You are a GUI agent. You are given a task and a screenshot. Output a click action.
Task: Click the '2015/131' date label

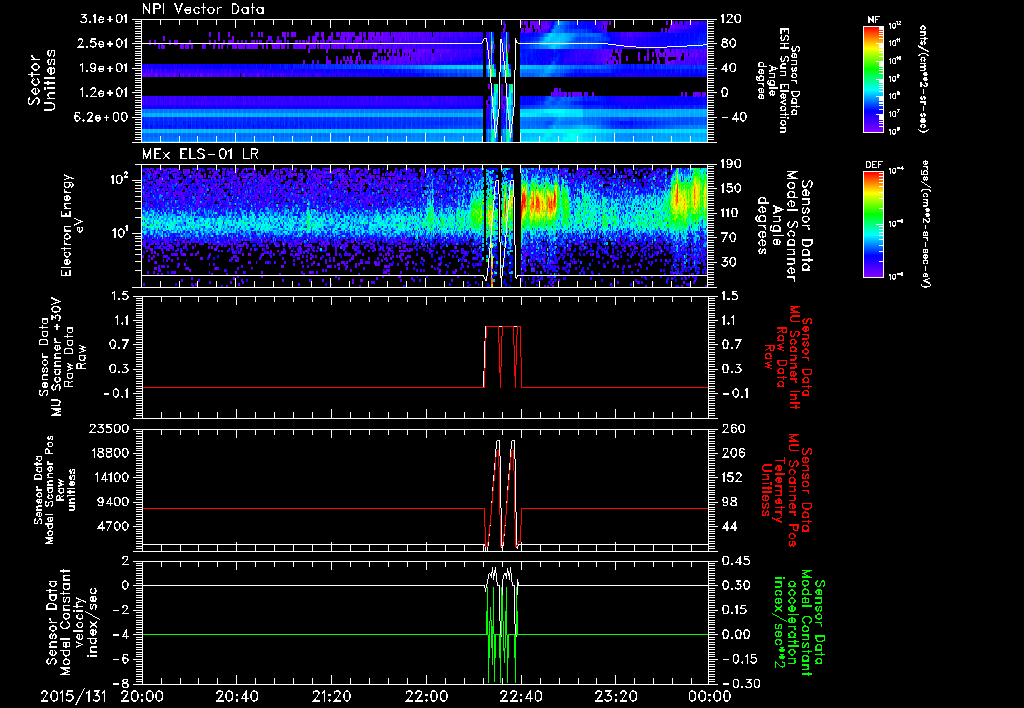coord(73,696)
